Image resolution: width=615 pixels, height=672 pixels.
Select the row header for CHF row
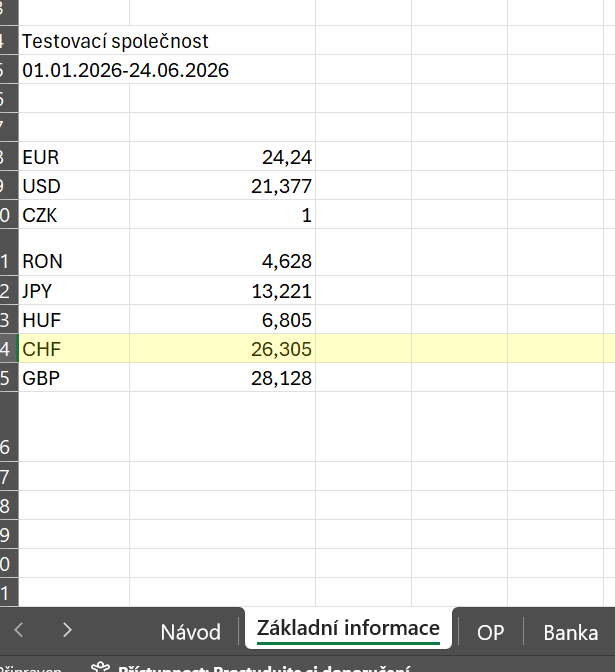click(x=9, y=348)
